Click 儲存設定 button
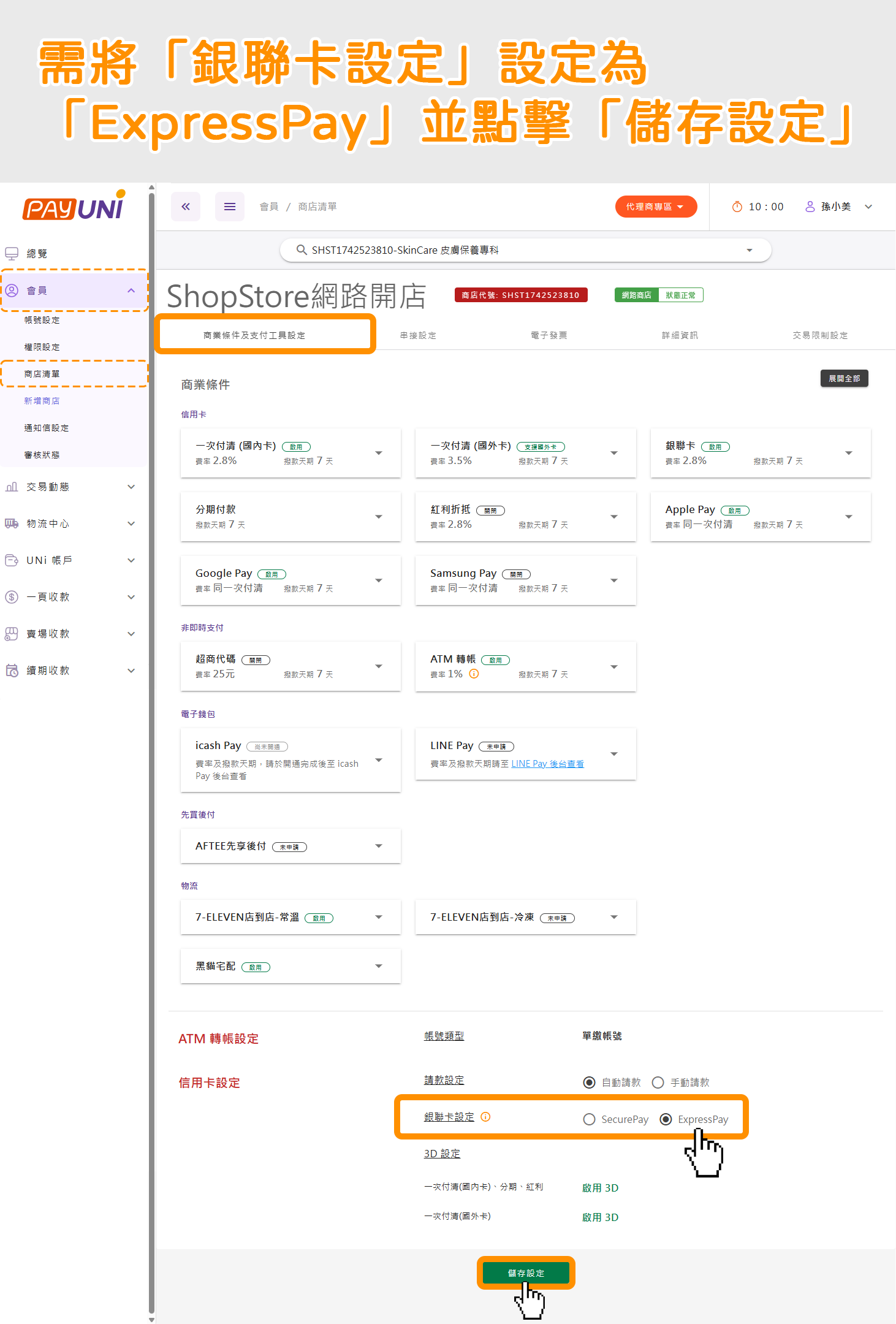 pyautogui.click(x=526, y=1273)
